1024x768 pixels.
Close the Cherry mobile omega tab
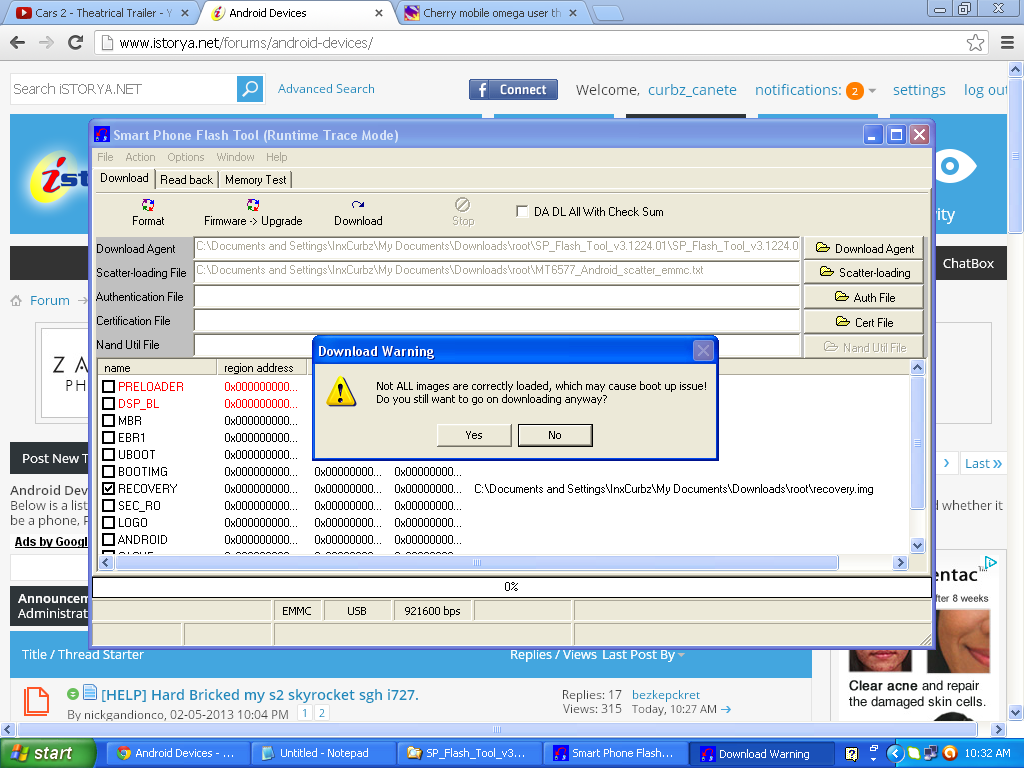tap(573, 13)
